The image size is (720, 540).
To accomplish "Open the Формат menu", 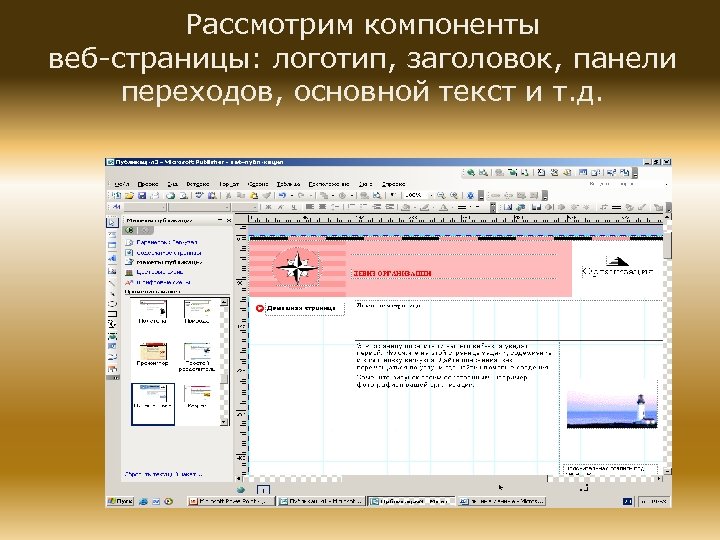I will click(229, 184).
